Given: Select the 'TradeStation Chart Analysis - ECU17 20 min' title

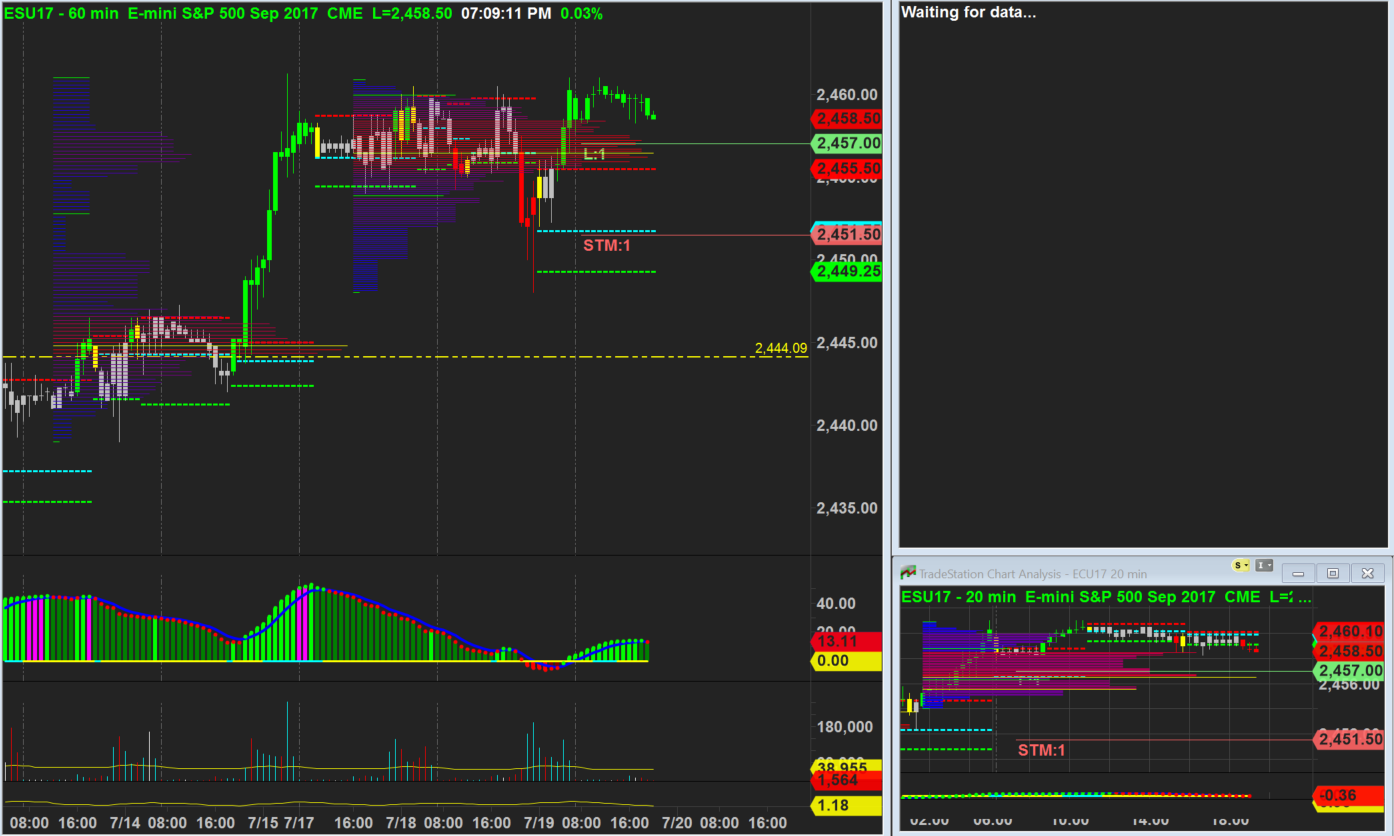Looking at the screenshot, I should (1033, 574).
